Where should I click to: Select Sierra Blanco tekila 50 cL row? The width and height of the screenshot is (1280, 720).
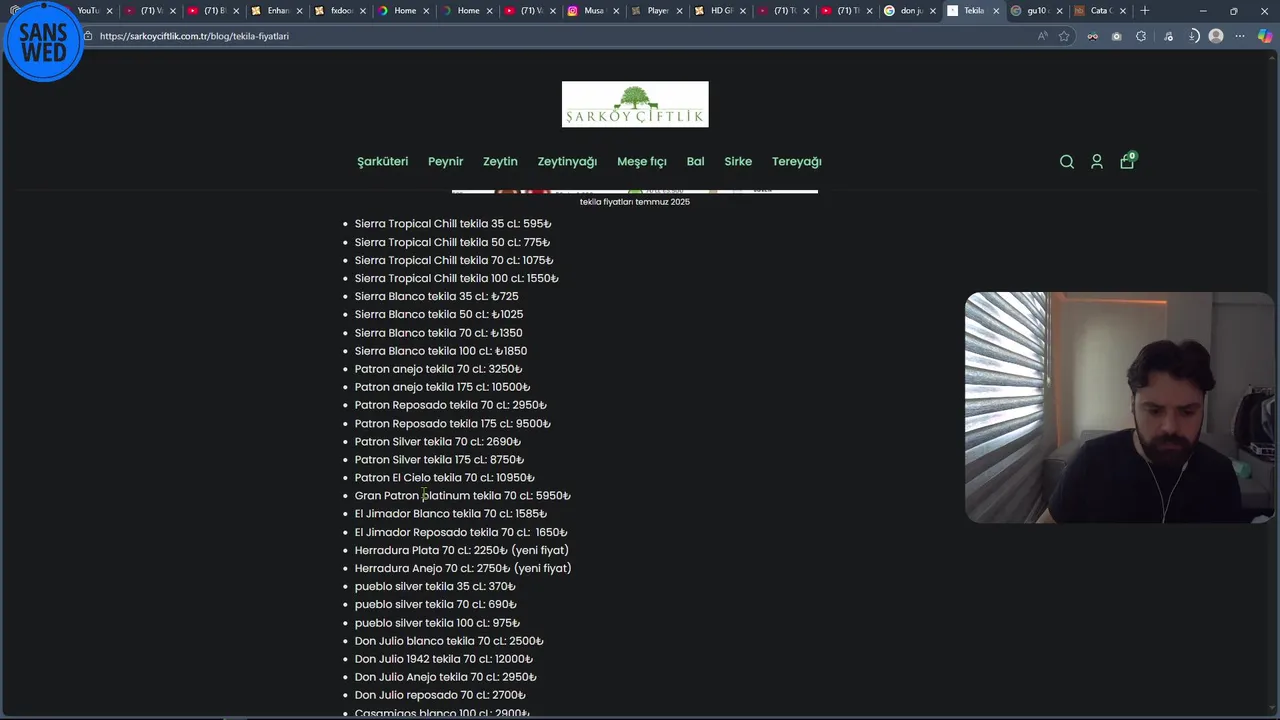tap(438, 314)
